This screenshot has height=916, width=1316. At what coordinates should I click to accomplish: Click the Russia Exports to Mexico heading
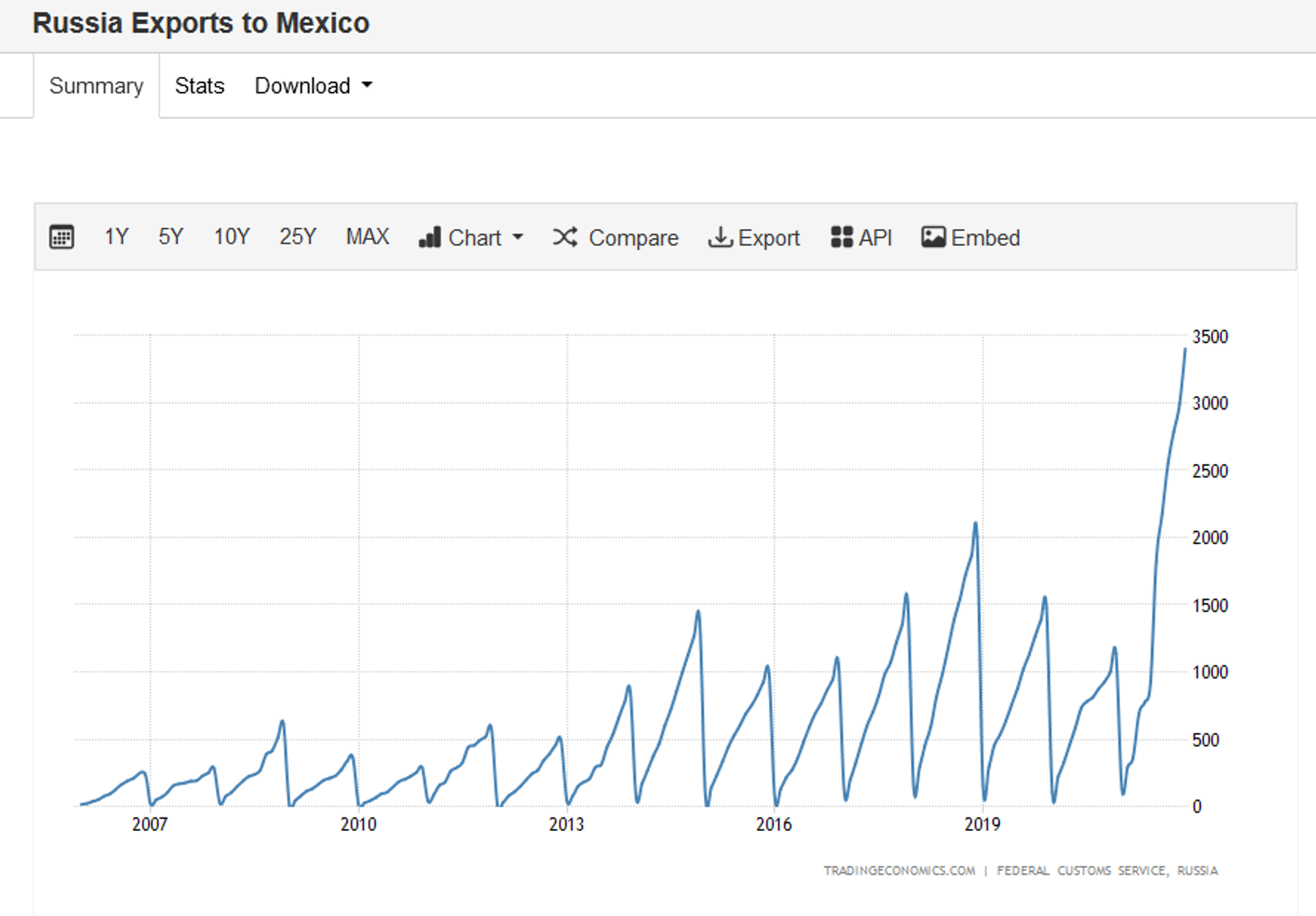pos(201,23)
